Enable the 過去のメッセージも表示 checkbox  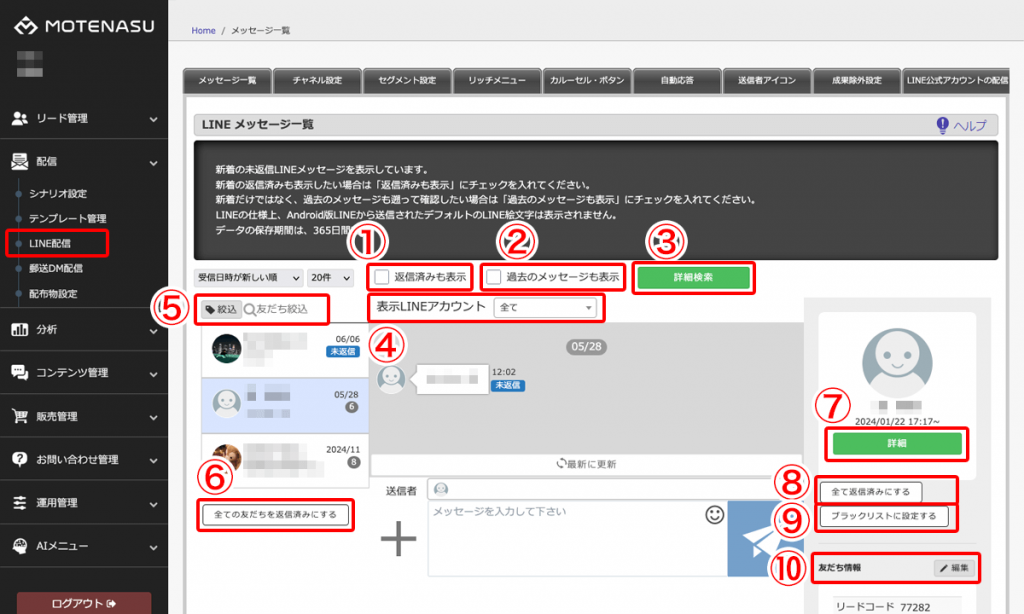tap(494, 277)
